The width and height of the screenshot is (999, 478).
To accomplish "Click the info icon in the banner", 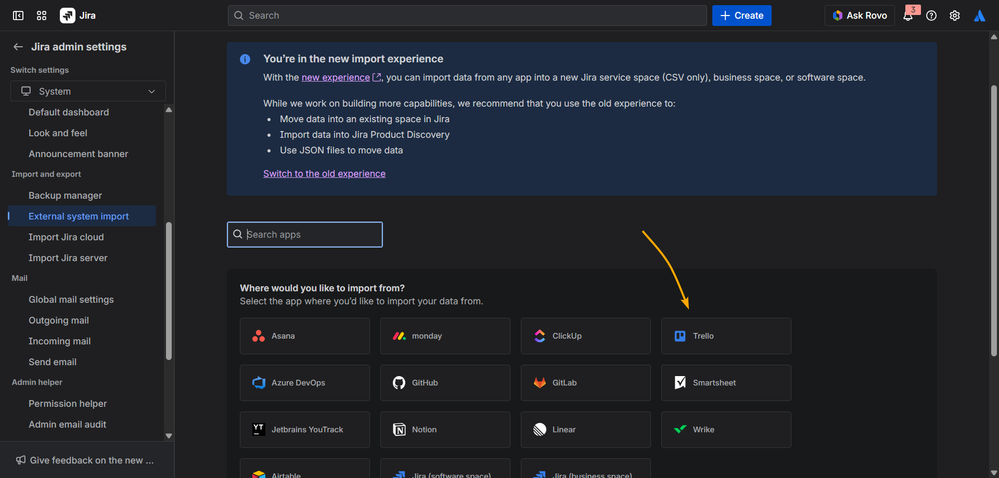I will [245, 59].
